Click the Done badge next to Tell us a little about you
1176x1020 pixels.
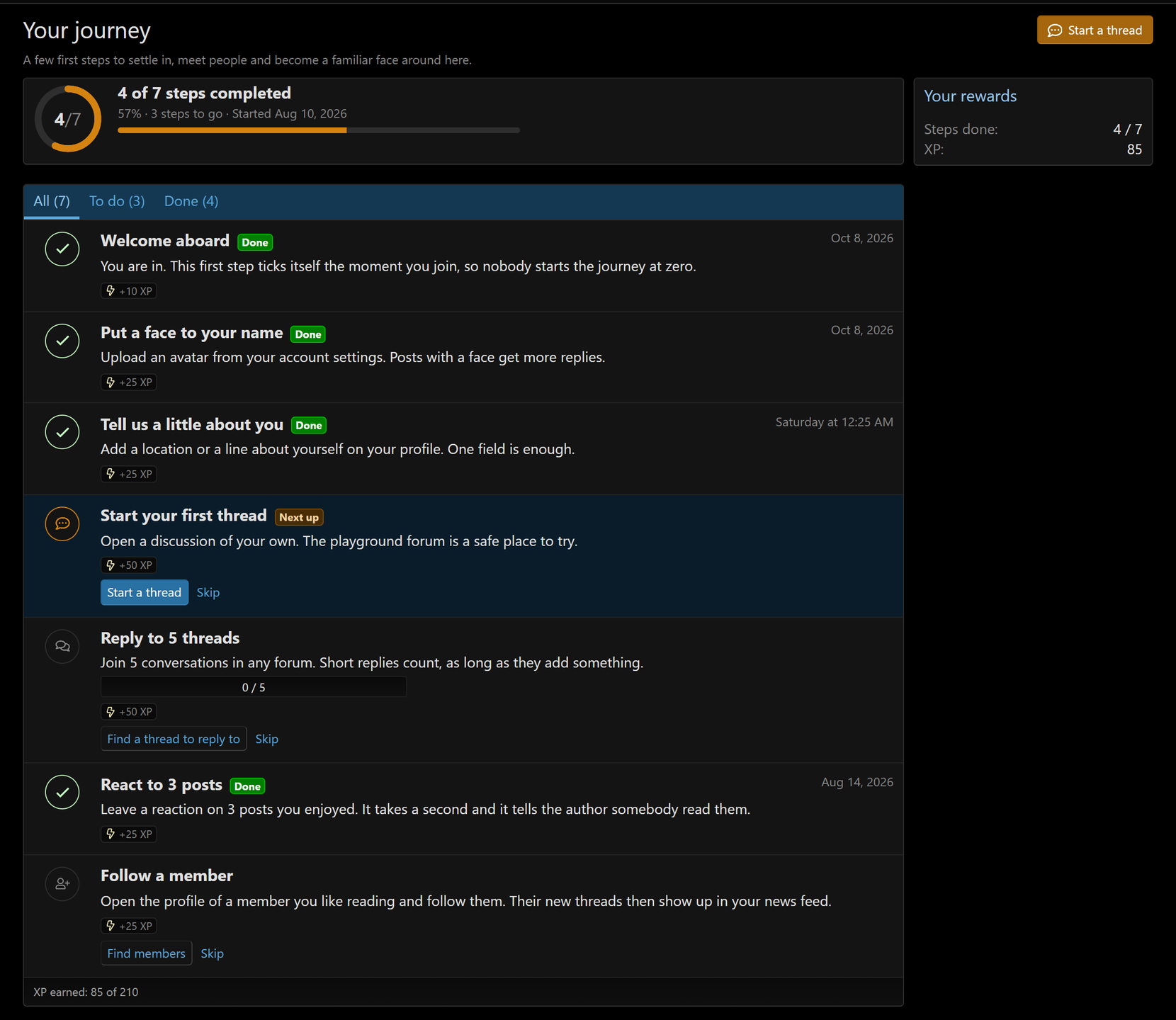(x=309, y=425)
